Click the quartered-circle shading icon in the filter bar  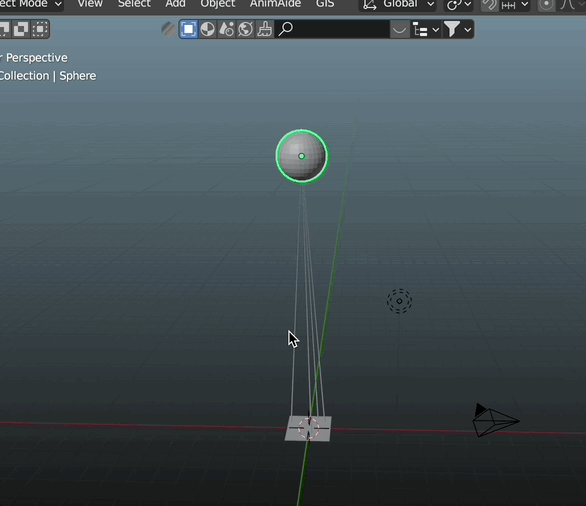(207, 29)
